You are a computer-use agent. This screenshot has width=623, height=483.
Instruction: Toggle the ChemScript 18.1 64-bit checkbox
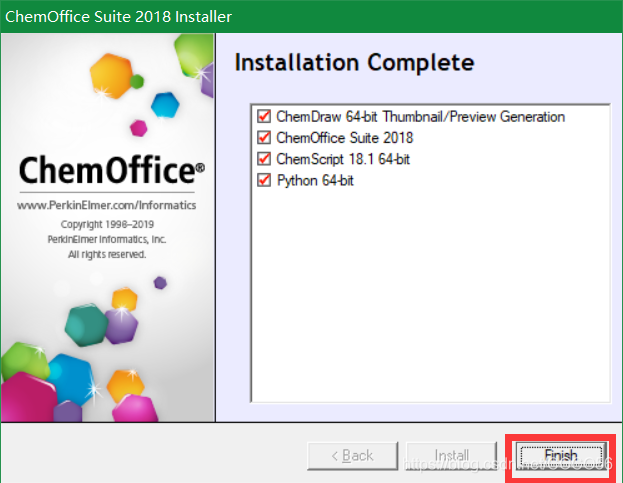tap(264, 159)
